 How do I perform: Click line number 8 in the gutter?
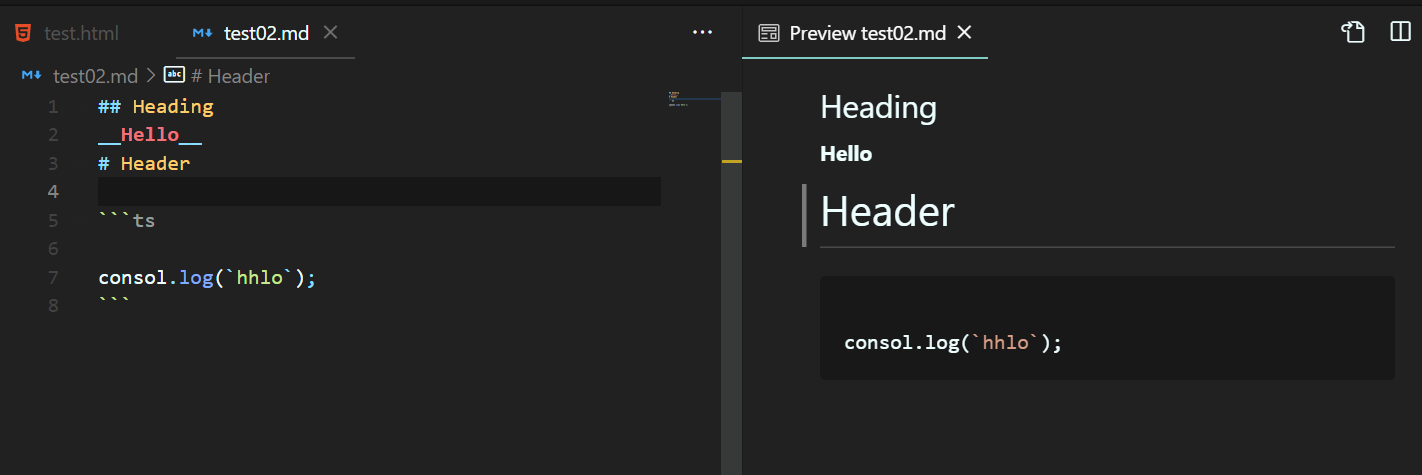click(x=53, y=306)
